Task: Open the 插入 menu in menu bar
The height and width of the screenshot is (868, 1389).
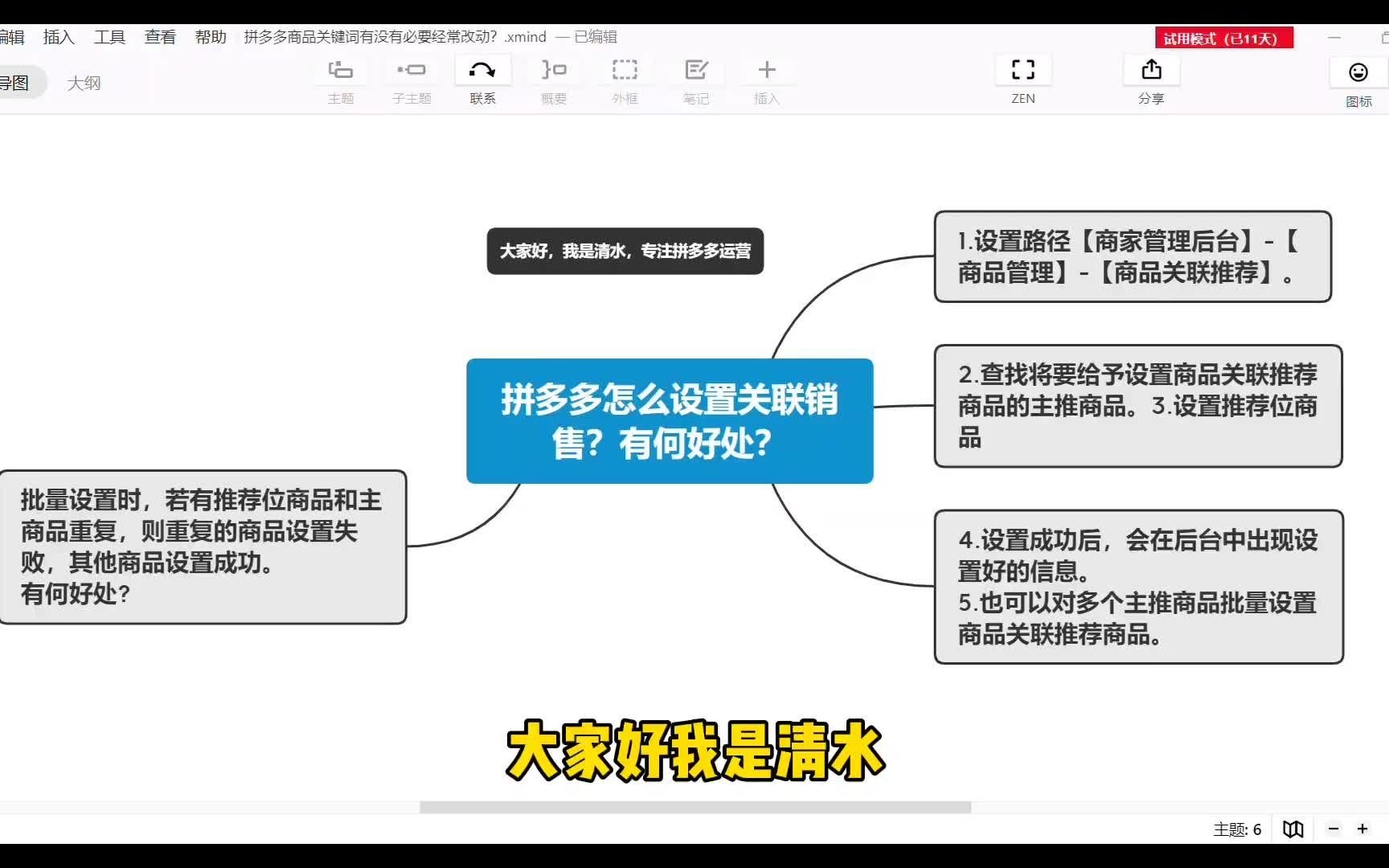Action: [59, 37]
